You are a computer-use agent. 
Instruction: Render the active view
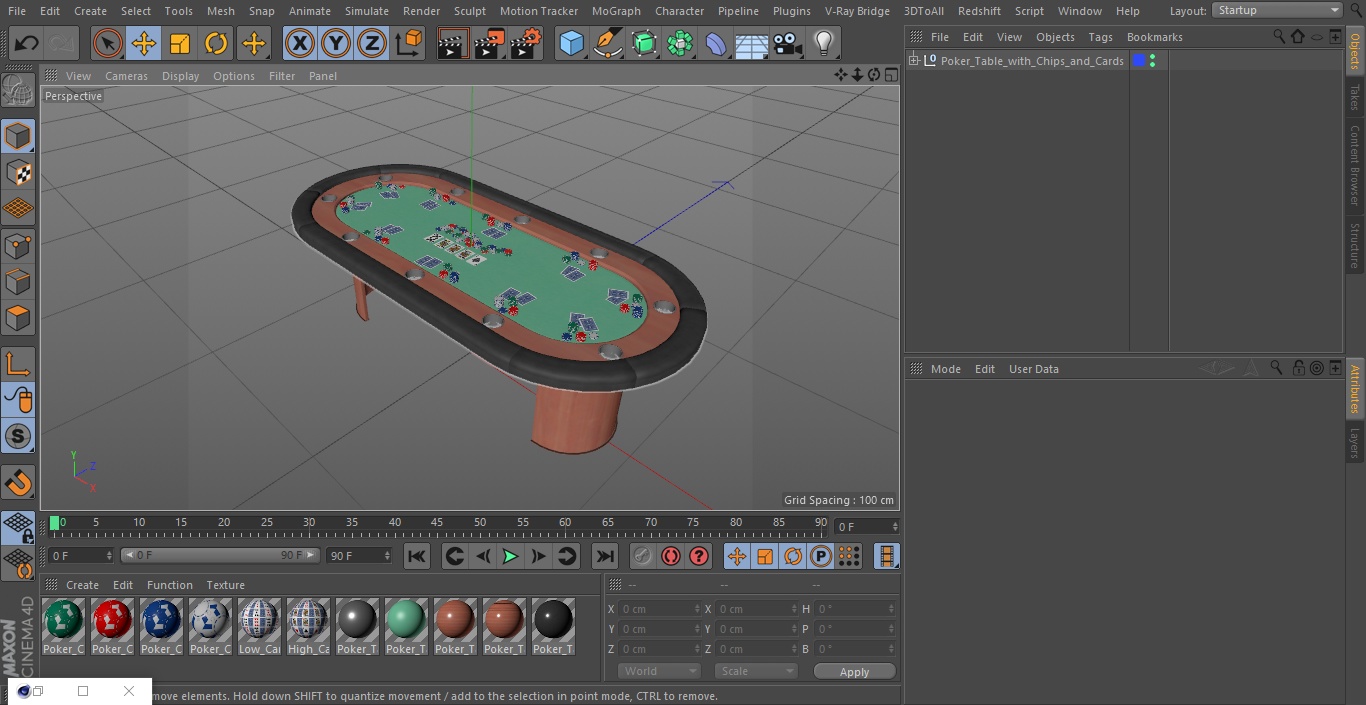453,43
